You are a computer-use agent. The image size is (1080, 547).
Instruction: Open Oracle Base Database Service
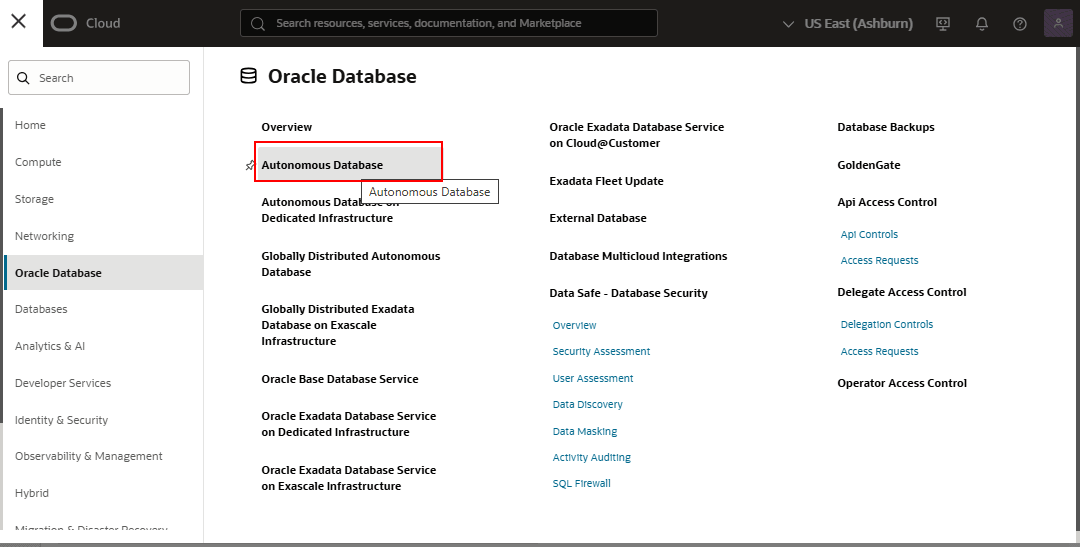pos(340,379)
